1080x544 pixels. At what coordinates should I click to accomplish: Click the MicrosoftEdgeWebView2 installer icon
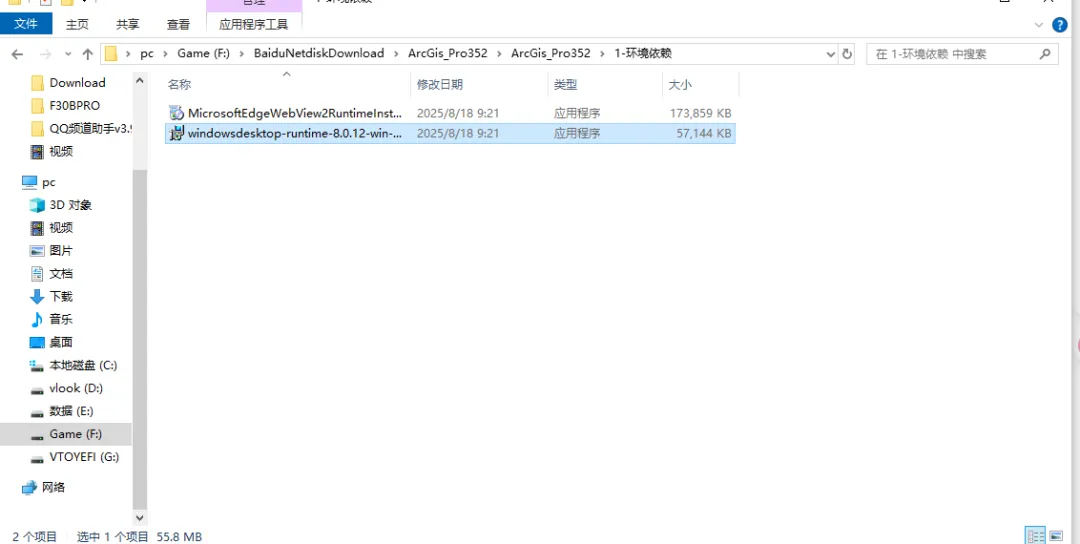[176, 113]
